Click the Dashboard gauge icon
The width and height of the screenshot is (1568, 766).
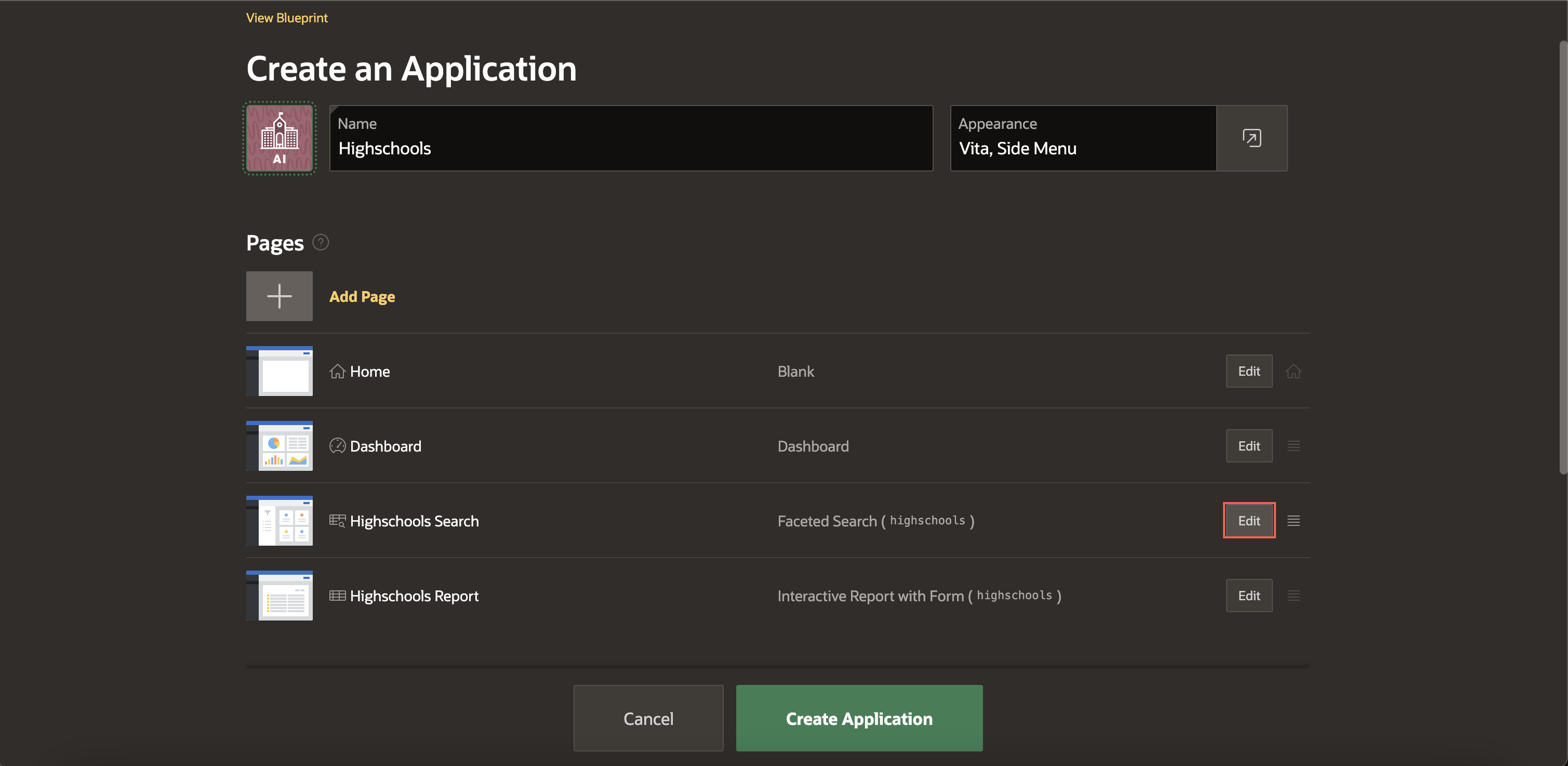point(337,446)
